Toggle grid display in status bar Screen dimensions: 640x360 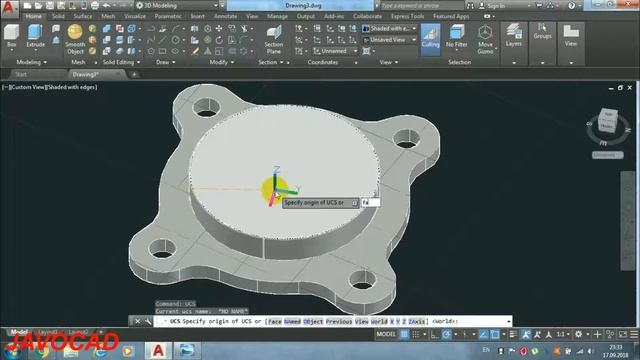404,334
